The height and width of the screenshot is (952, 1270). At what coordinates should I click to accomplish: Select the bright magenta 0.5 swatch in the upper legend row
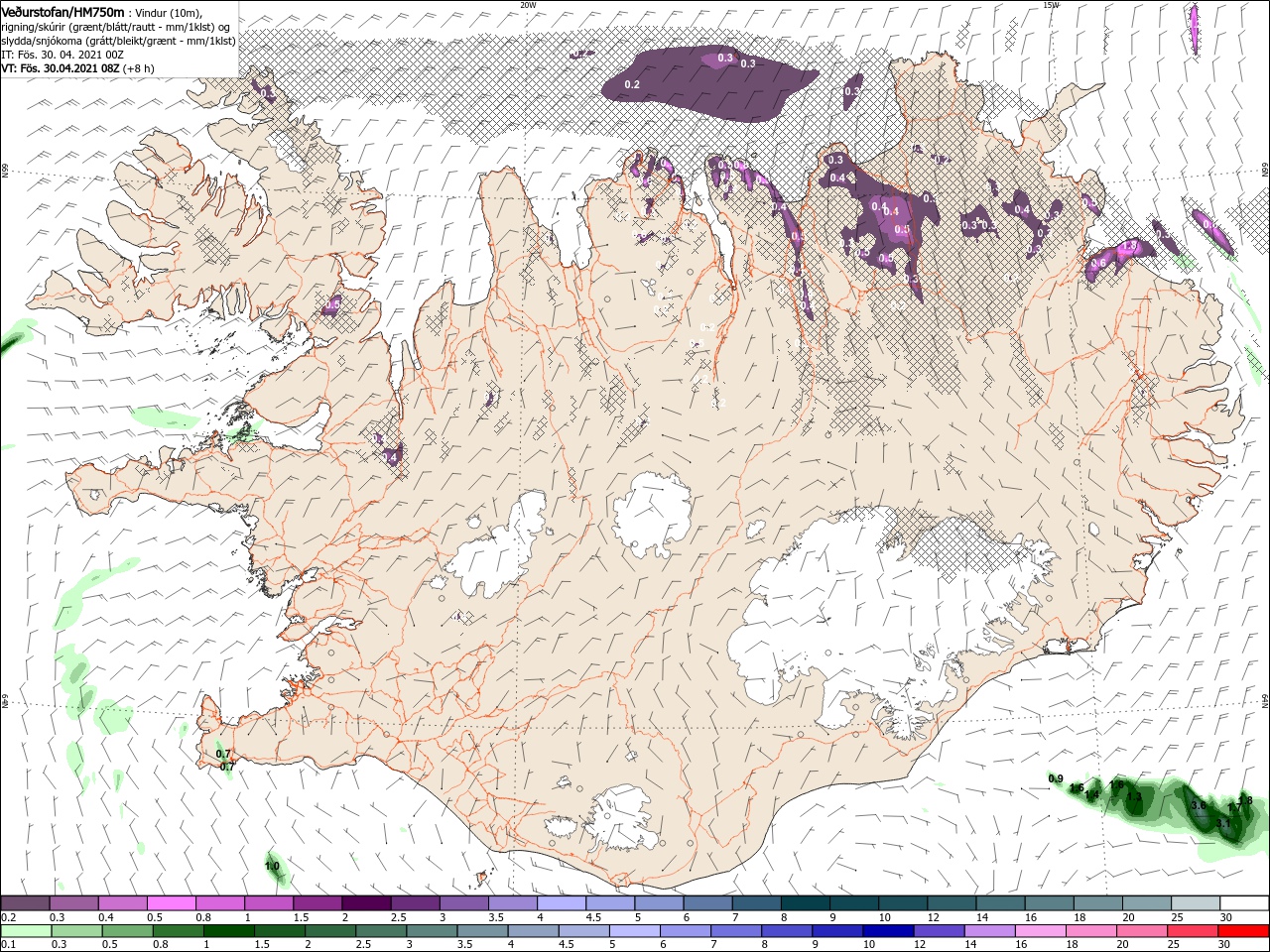coord(171,902)
